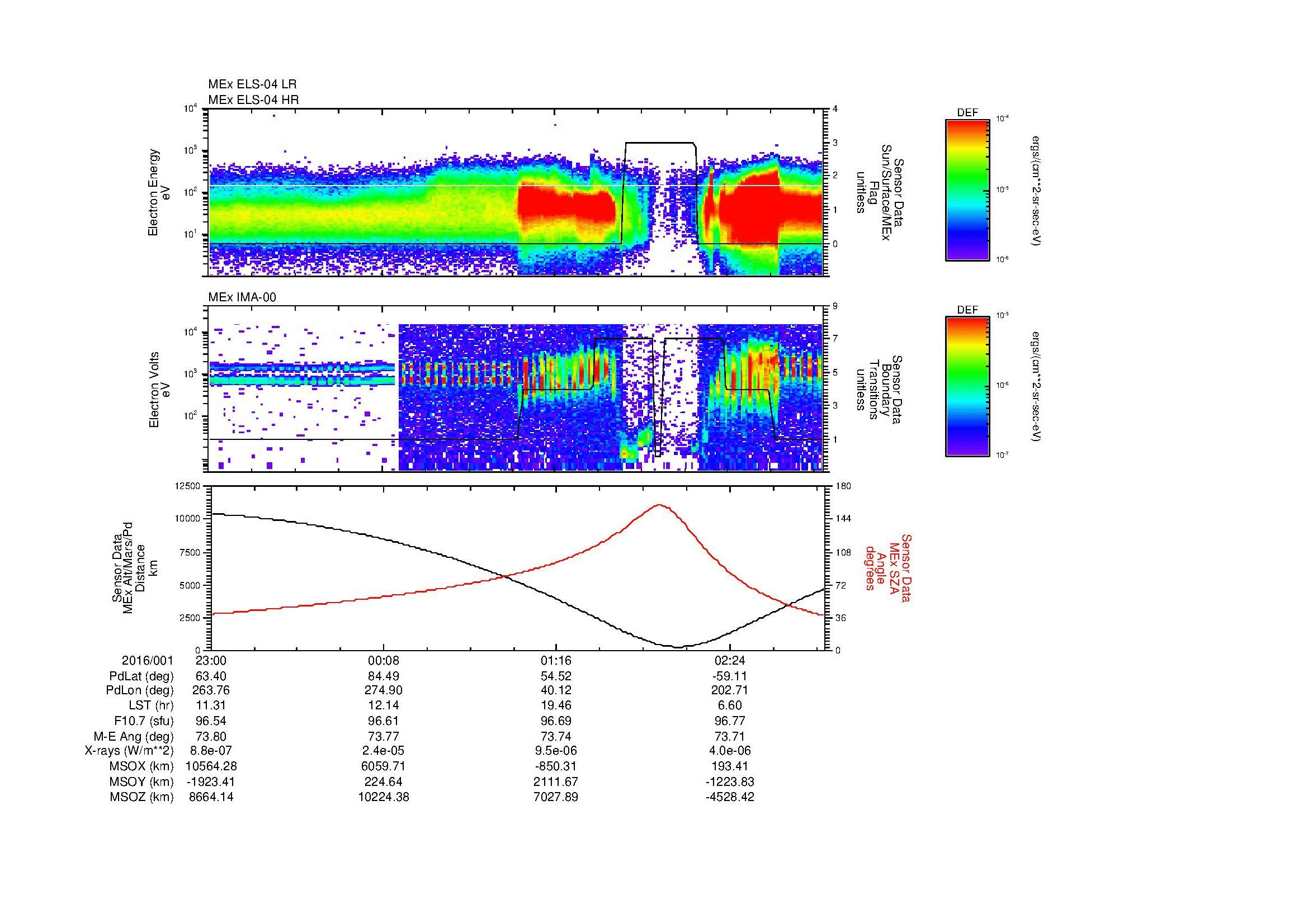Click the peak of the red SZA curve
The height and width of the screenshot is (924, 1308).
(660, 504)
